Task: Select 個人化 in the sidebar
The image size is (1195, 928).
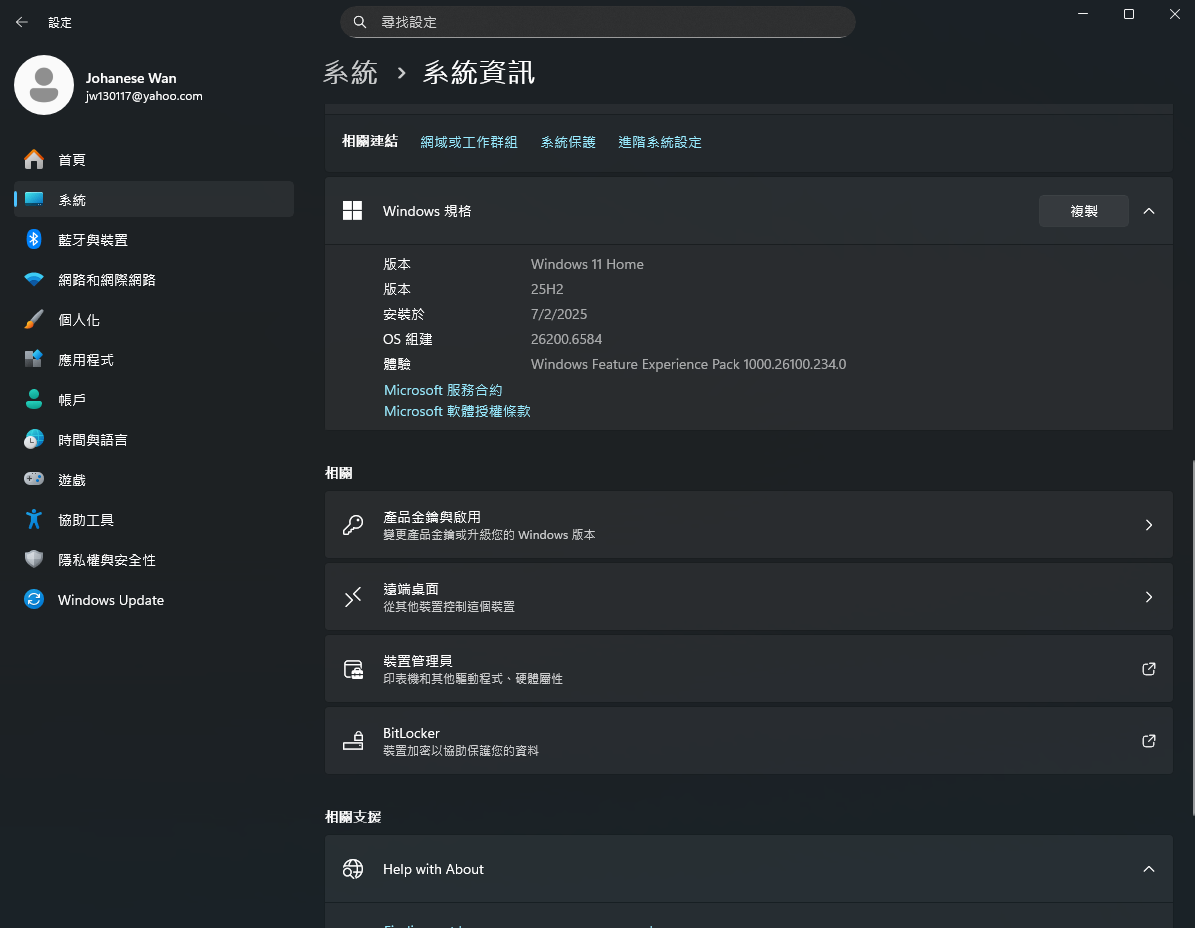Action: click(154, 319)
